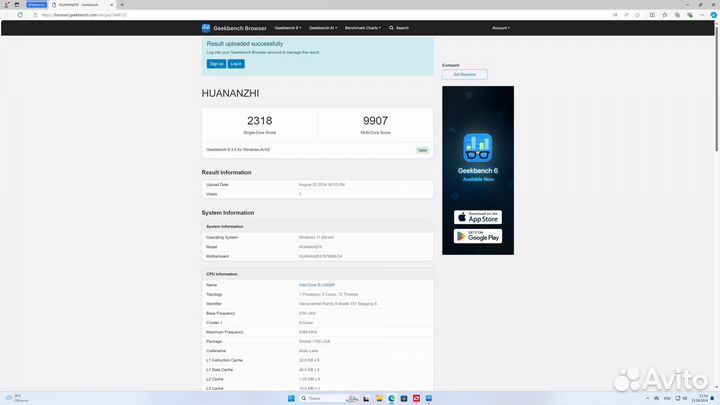Viewport: 720px width, 405px height.
Task: Click the Geekbench Browser logo icon
Action: (206, 28)
